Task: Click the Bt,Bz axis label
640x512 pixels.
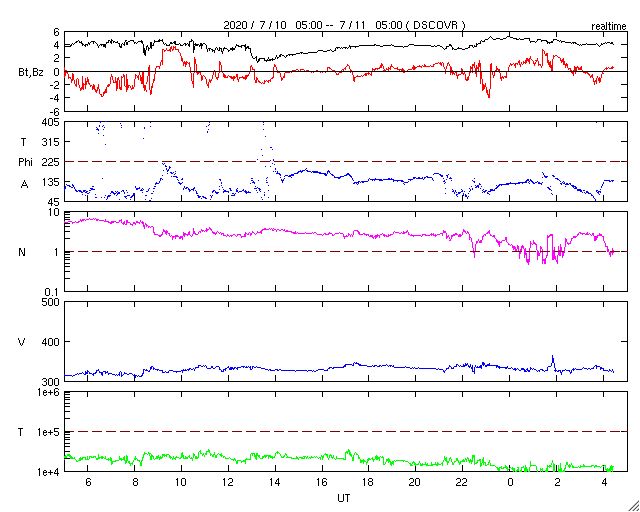Action: pyautogui.click(x=30, y=72)
